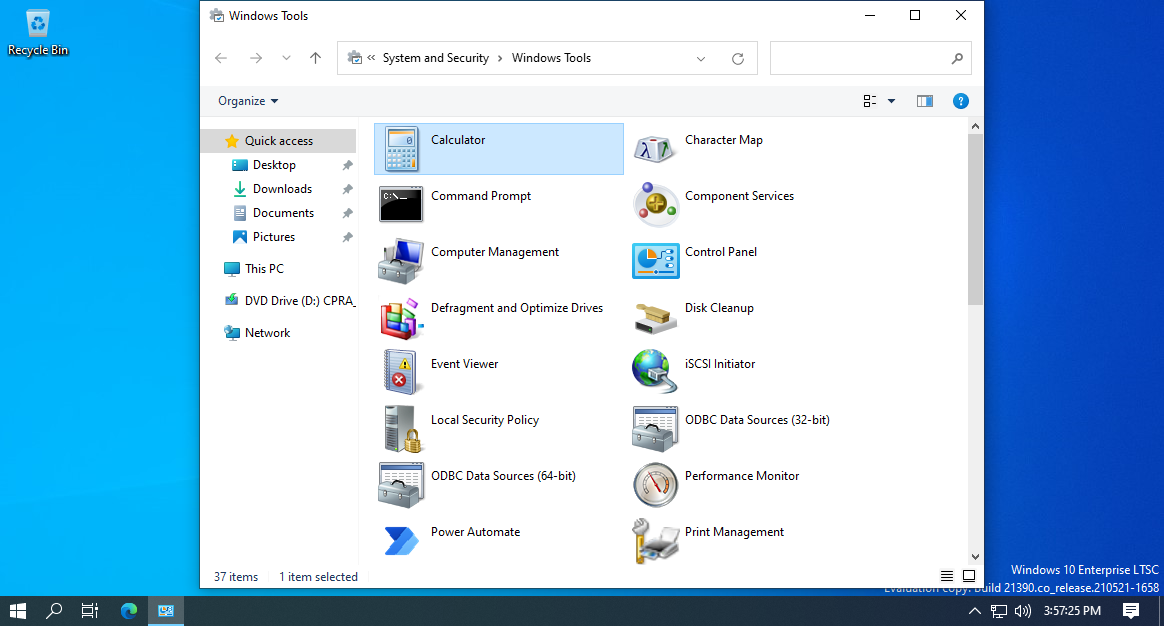Viewport: 1164px width, 626px height.
Task: Click the Computer Management icon
Action: point(401,261)
